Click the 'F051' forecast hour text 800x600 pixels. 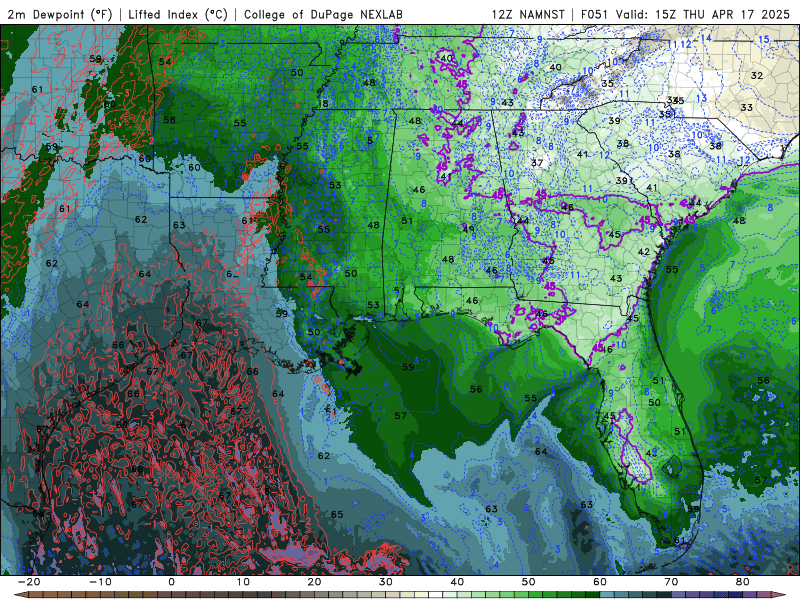(x=595, y=15)
